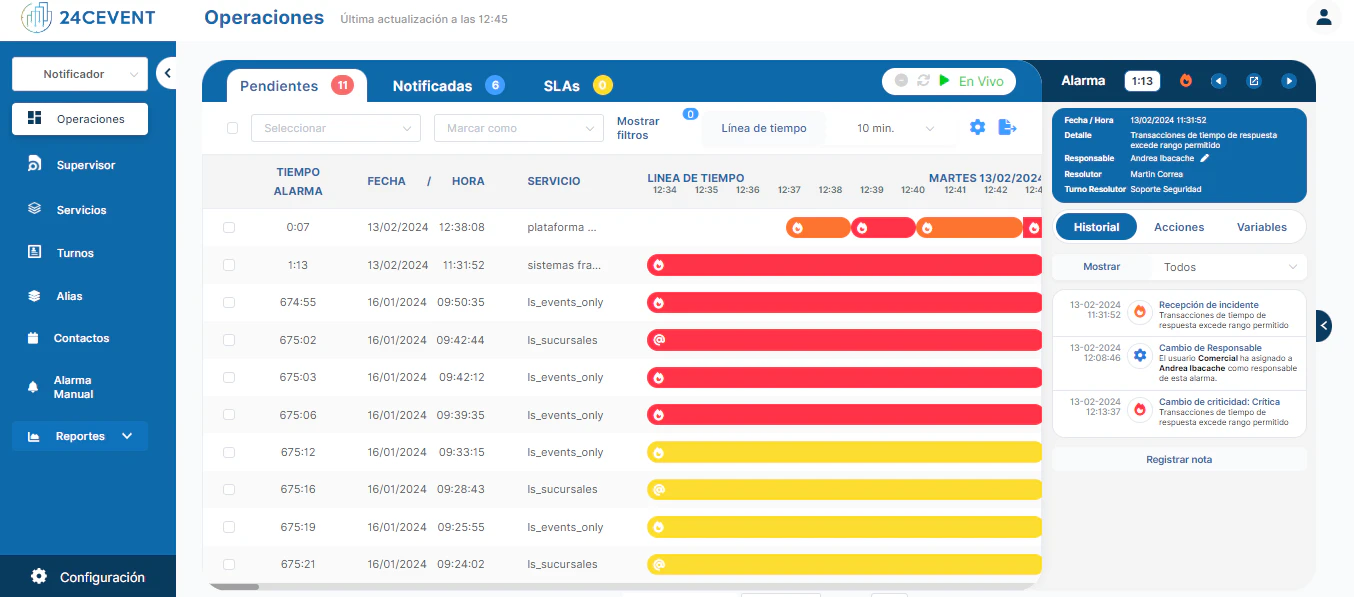
Task: Open the Acciones tab in the alarm panel
Action: [1178, 227]
